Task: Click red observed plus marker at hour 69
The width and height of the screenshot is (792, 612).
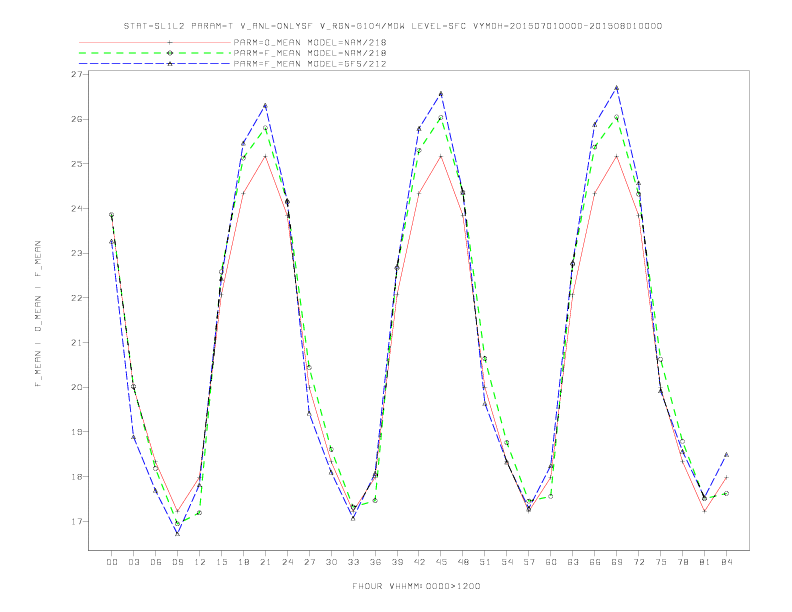Action: [x=617, y=156]
